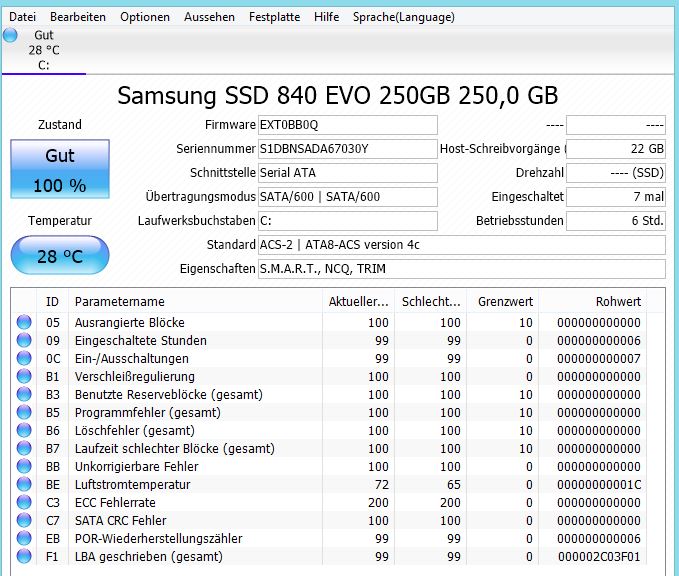Viewport: 679px width, 576px height.
Task: Select the Eingeschaltete Stunden parameter name
Action: click(140, 341)
